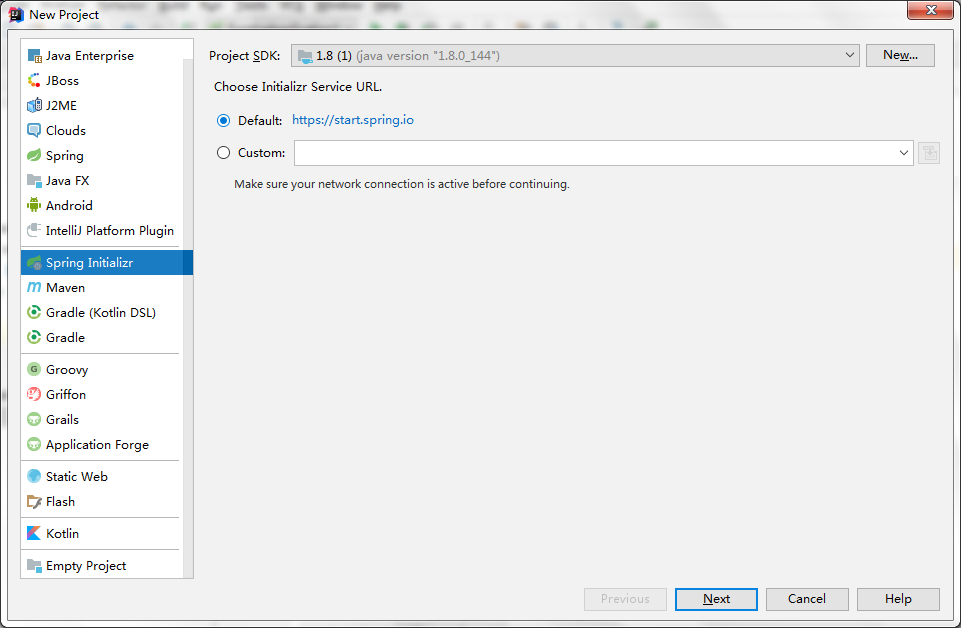This screenshot has height=628, width=961.
Task: Pick Spring from the project list
Action: [102, 156]
